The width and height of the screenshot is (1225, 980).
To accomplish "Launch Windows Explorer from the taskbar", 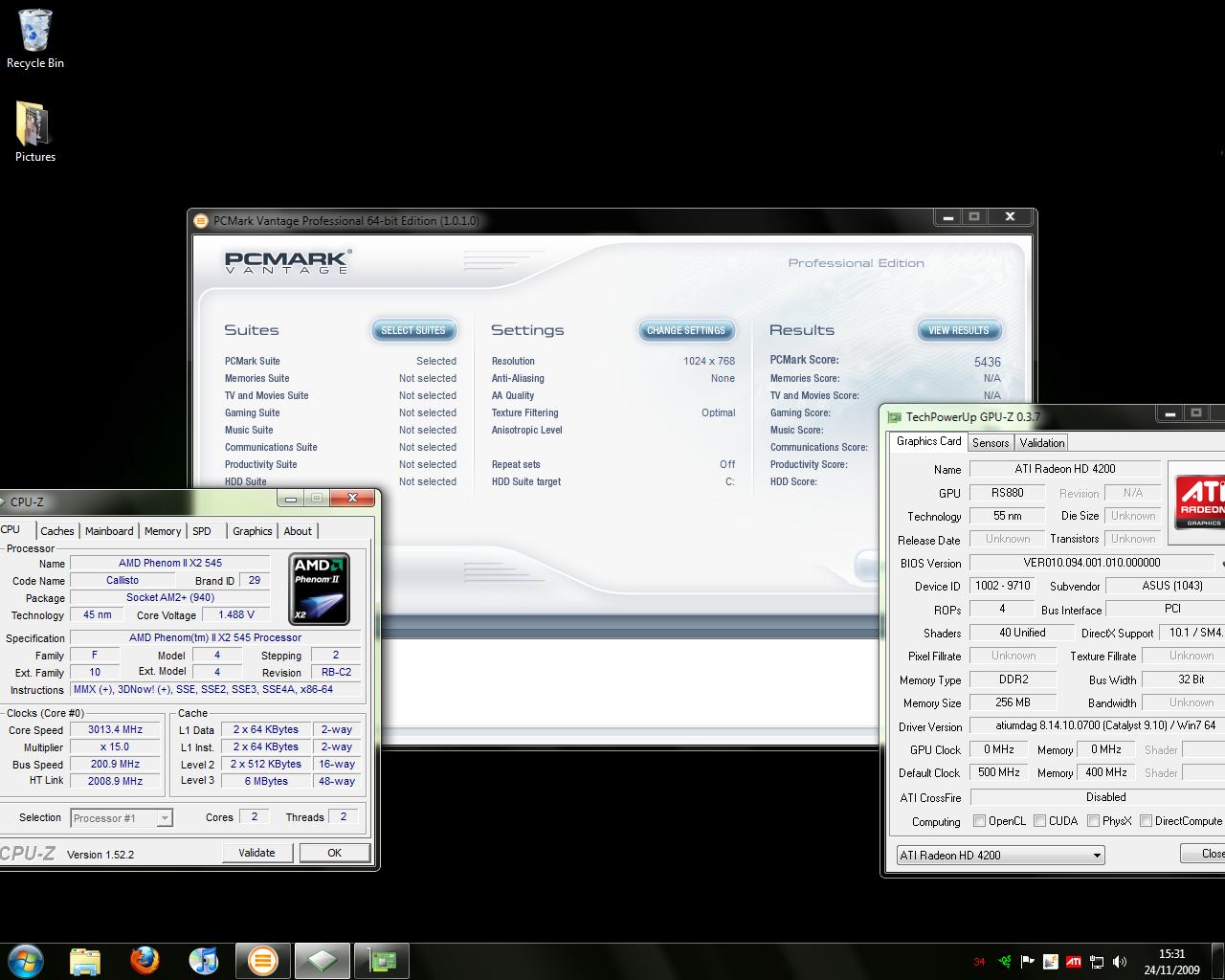I will click(x=85, y=960).
